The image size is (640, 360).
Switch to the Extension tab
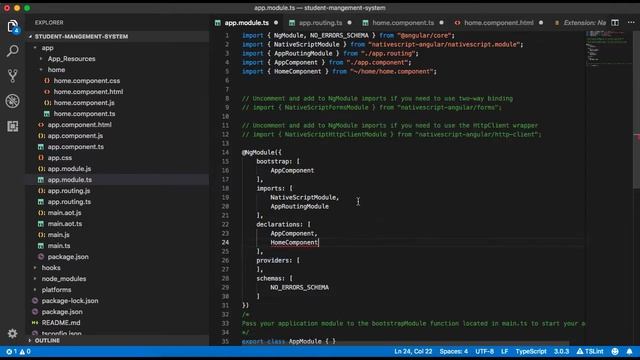[x=580, y=23]
